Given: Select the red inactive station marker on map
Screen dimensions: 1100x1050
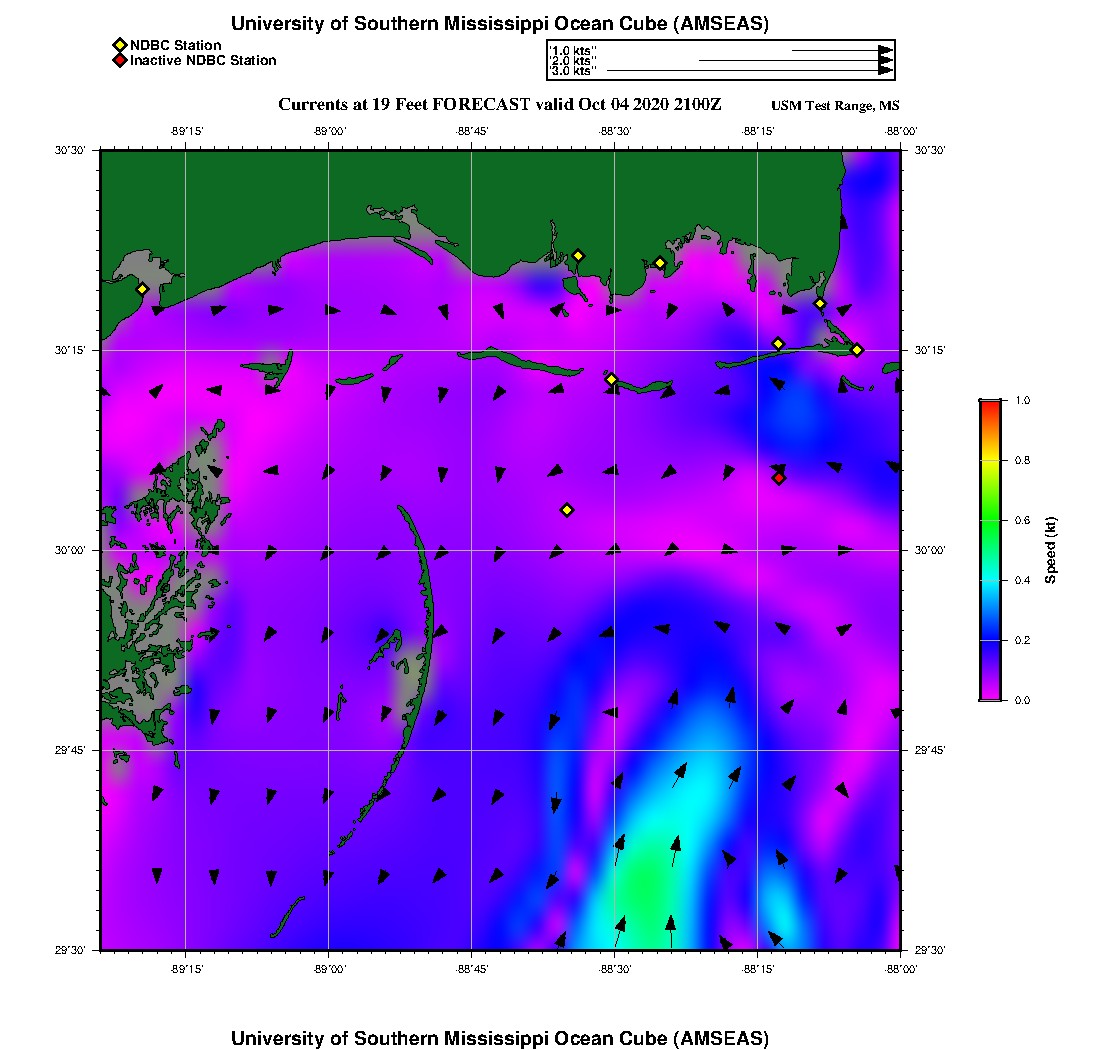Looking at the screenshot, I should [x=779, y=478].
